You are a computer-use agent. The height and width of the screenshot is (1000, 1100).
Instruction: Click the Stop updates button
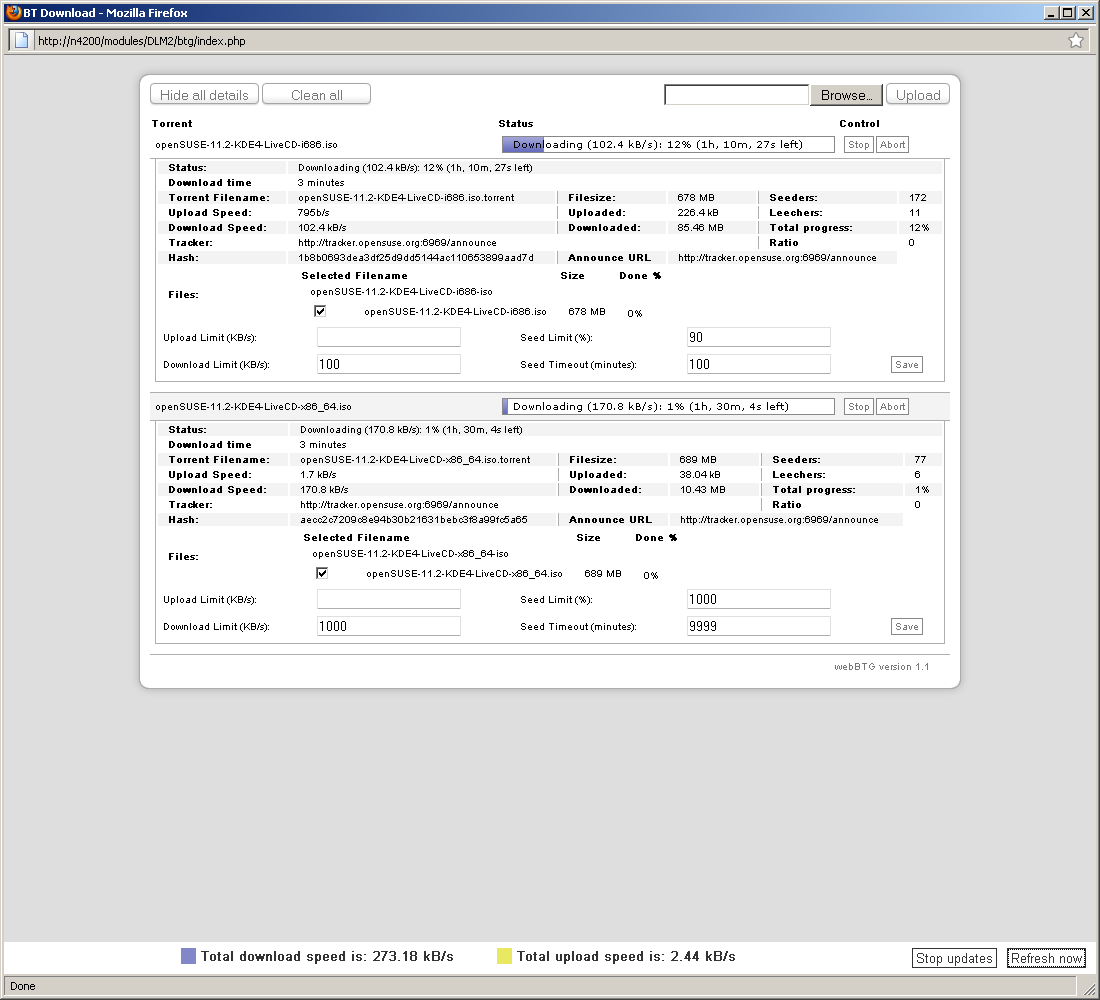pos(954,958)
